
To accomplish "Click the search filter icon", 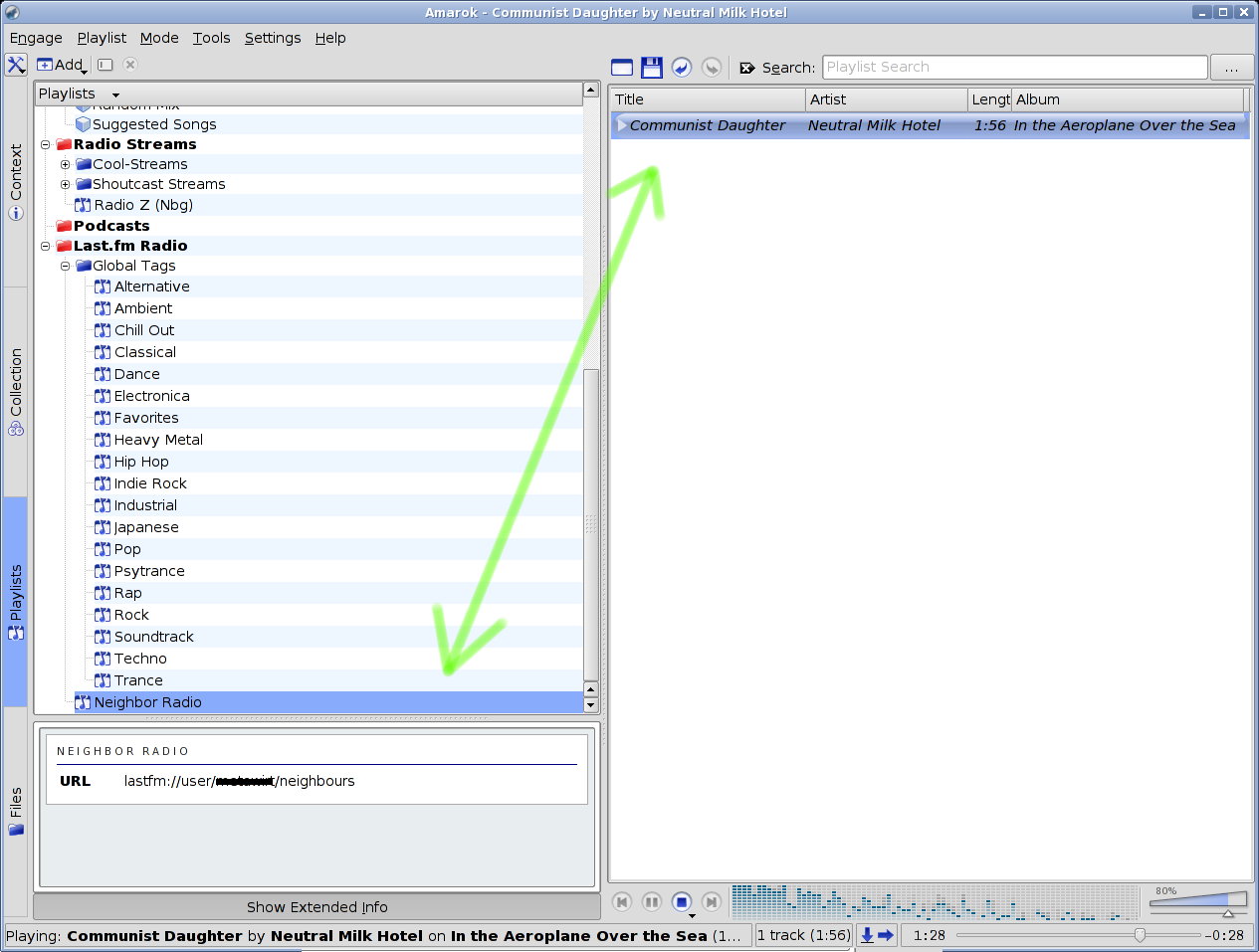I will [747, 68].
